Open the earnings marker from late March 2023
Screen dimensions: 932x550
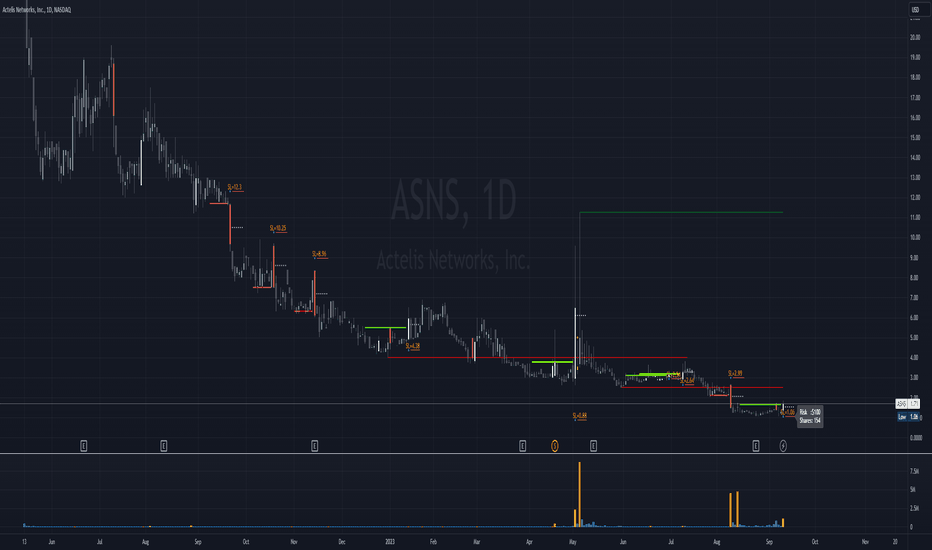click(x=522, y=445)
